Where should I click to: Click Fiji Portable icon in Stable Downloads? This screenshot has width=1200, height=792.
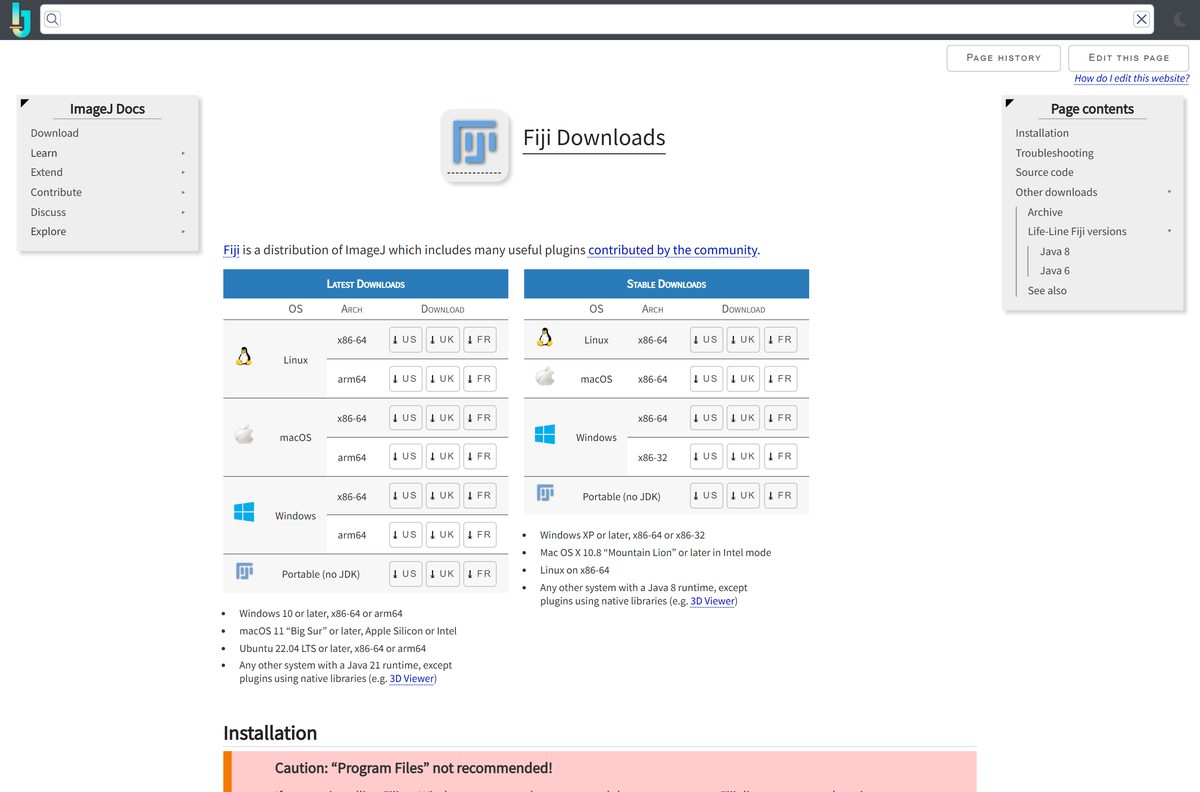tap(545, 493)
